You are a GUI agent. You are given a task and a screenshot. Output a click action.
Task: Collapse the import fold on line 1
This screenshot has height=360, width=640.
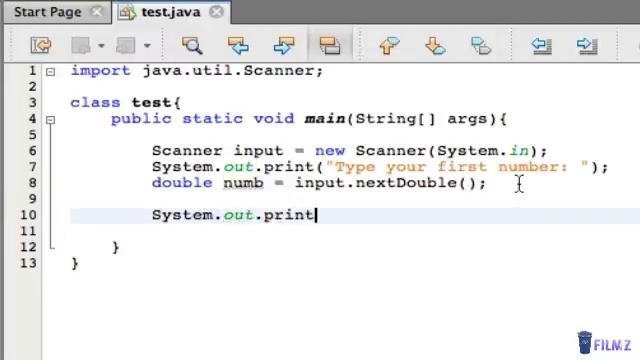[x=50, y=72]
